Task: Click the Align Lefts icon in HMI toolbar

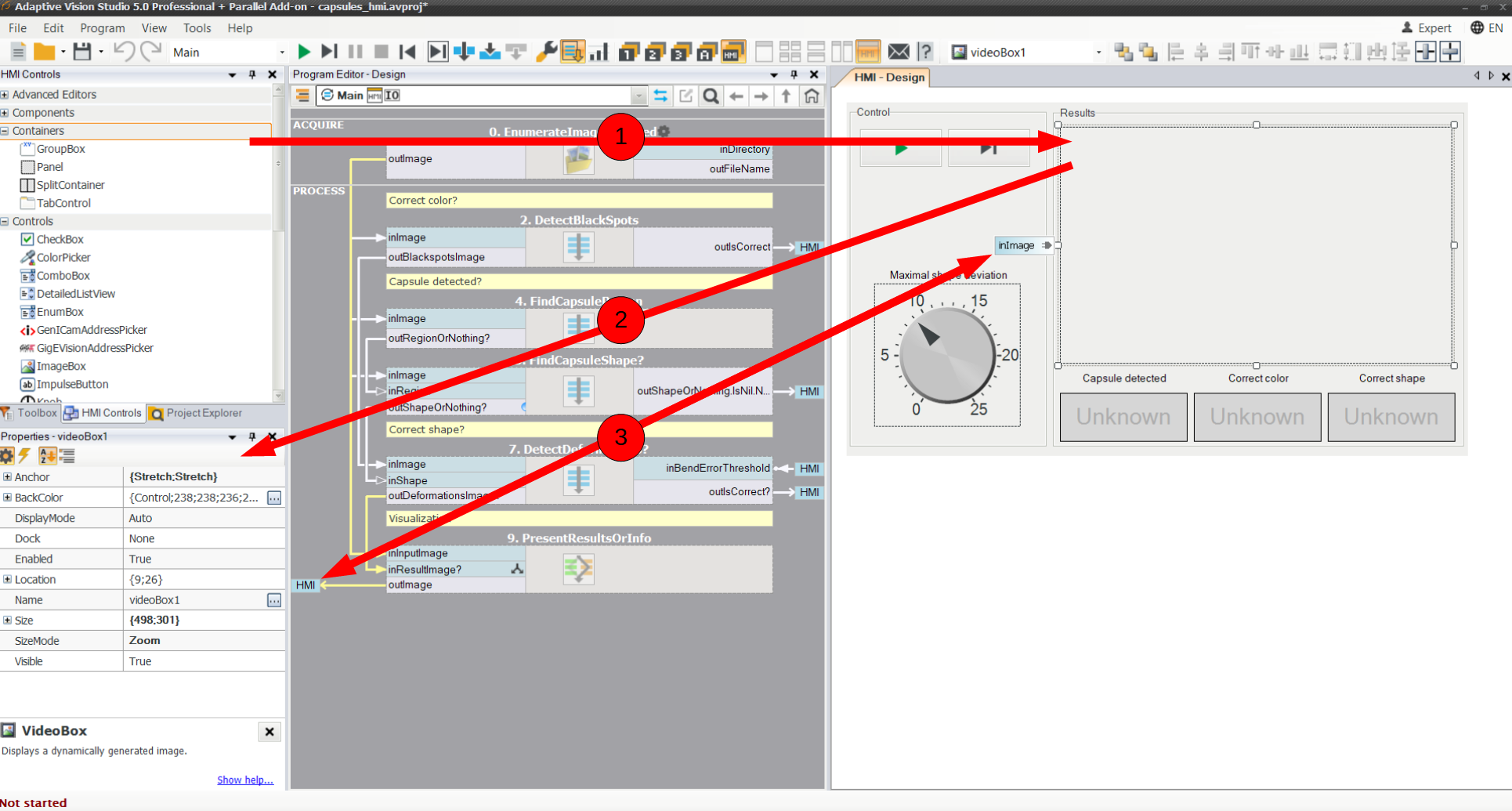Action: click(1175, 52)
